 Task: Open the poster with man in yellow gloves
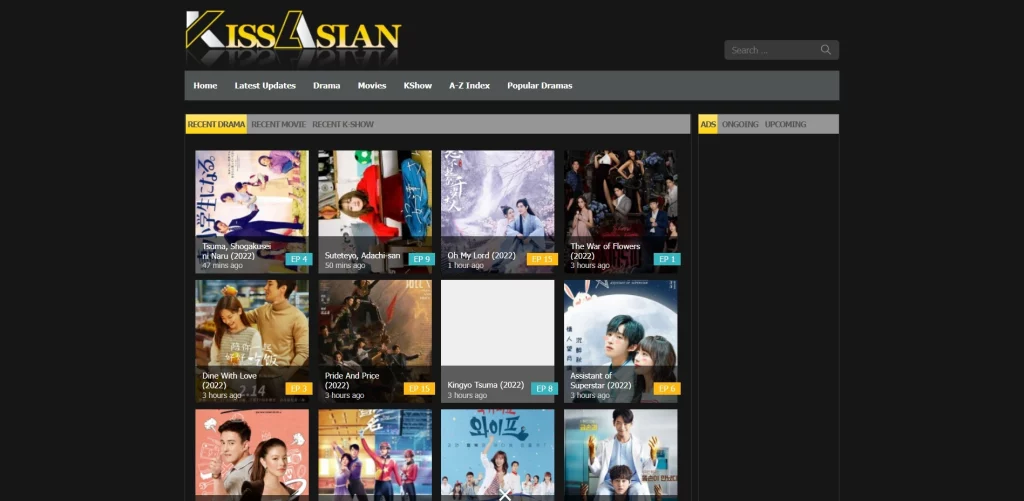point(620,455)
